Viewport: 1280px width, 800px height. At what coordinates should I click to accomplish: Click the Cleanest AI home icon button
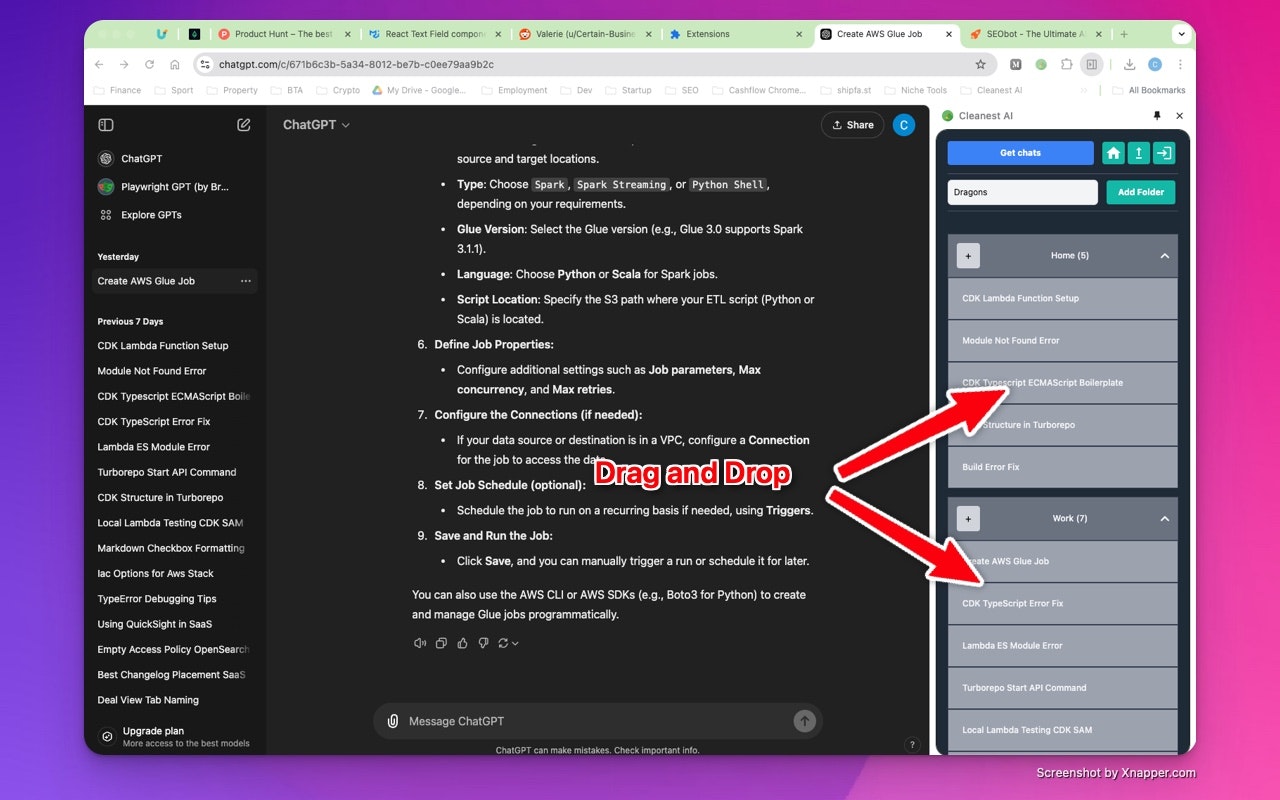point(1113,153)
